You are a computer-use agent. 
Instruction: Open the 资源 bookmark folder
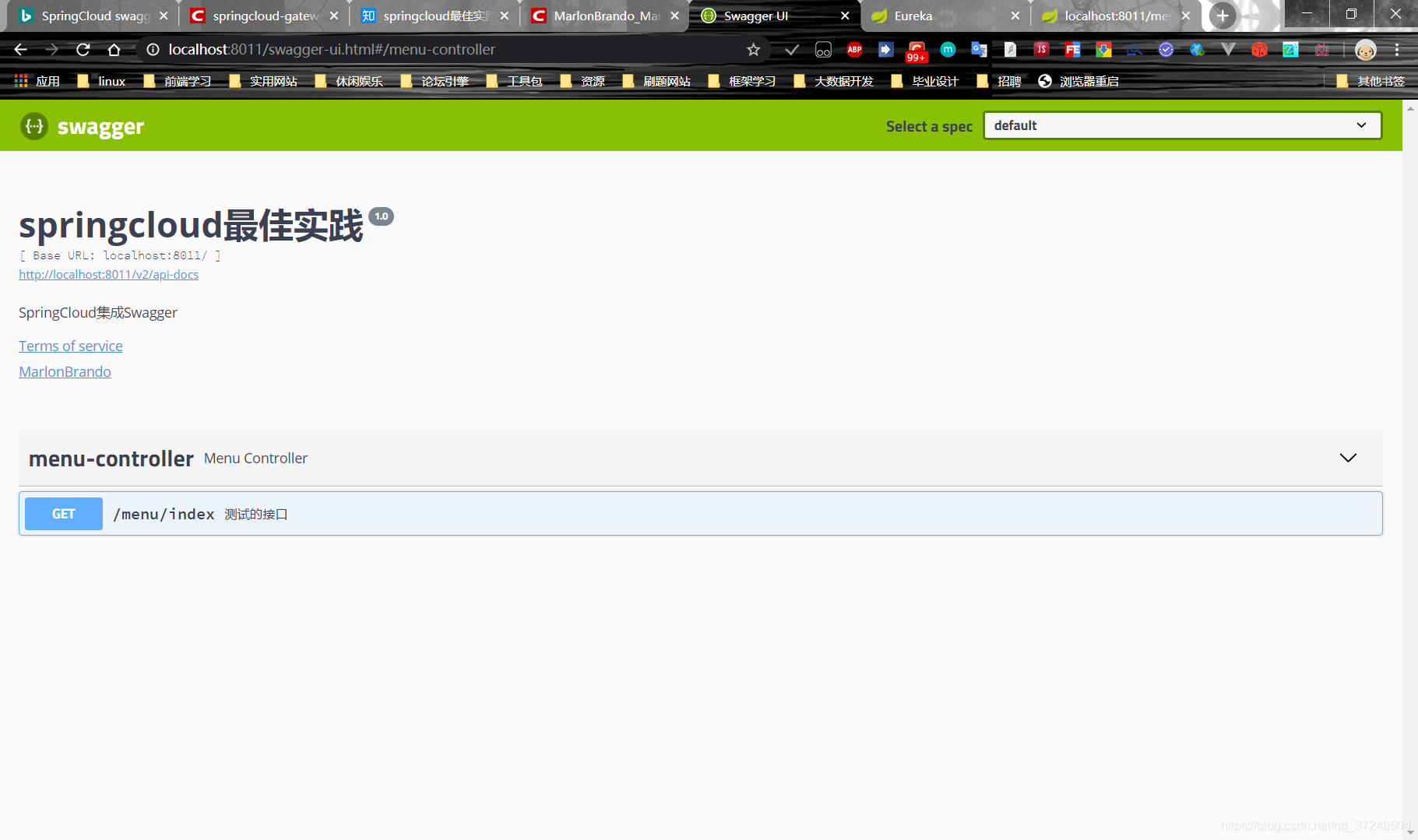pos(582,81)
